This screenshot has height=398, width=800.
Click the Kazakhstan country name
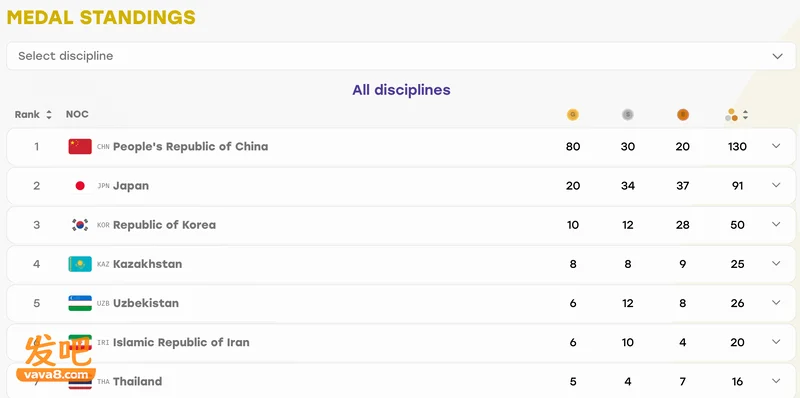(x=147, y=264)
